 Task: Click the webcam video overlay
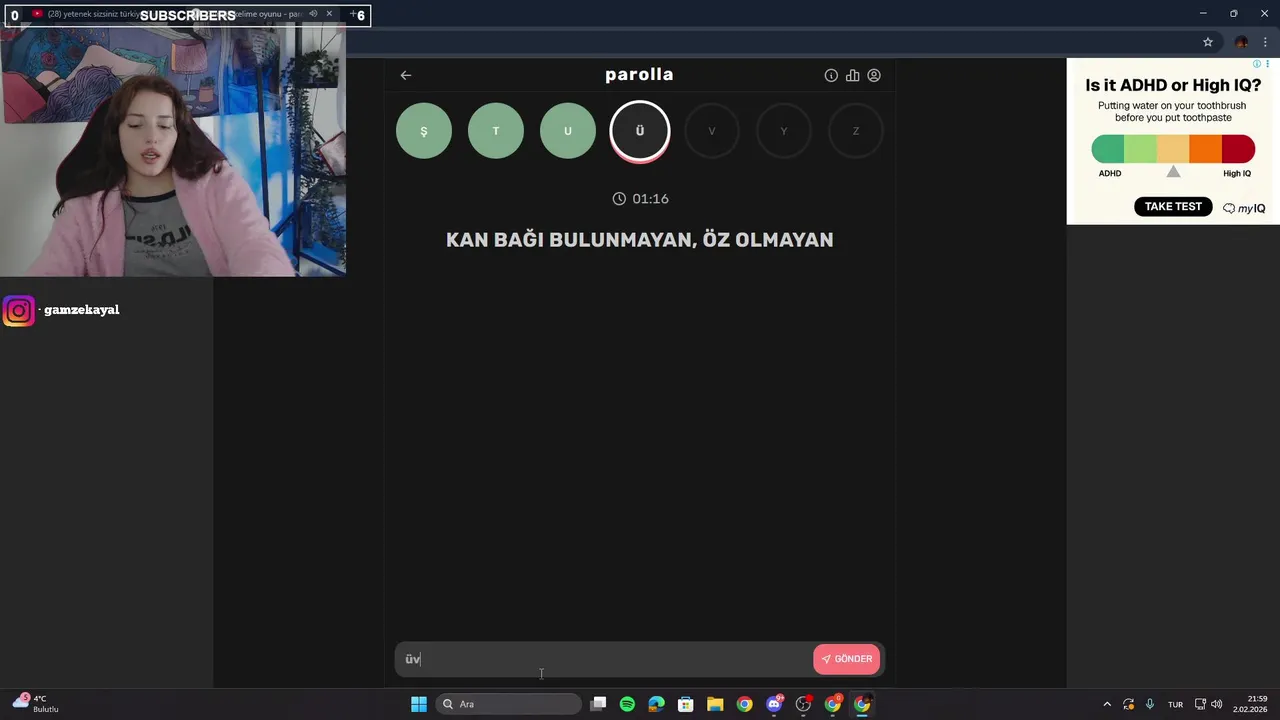pyautogui.click(x=173, y=151)
